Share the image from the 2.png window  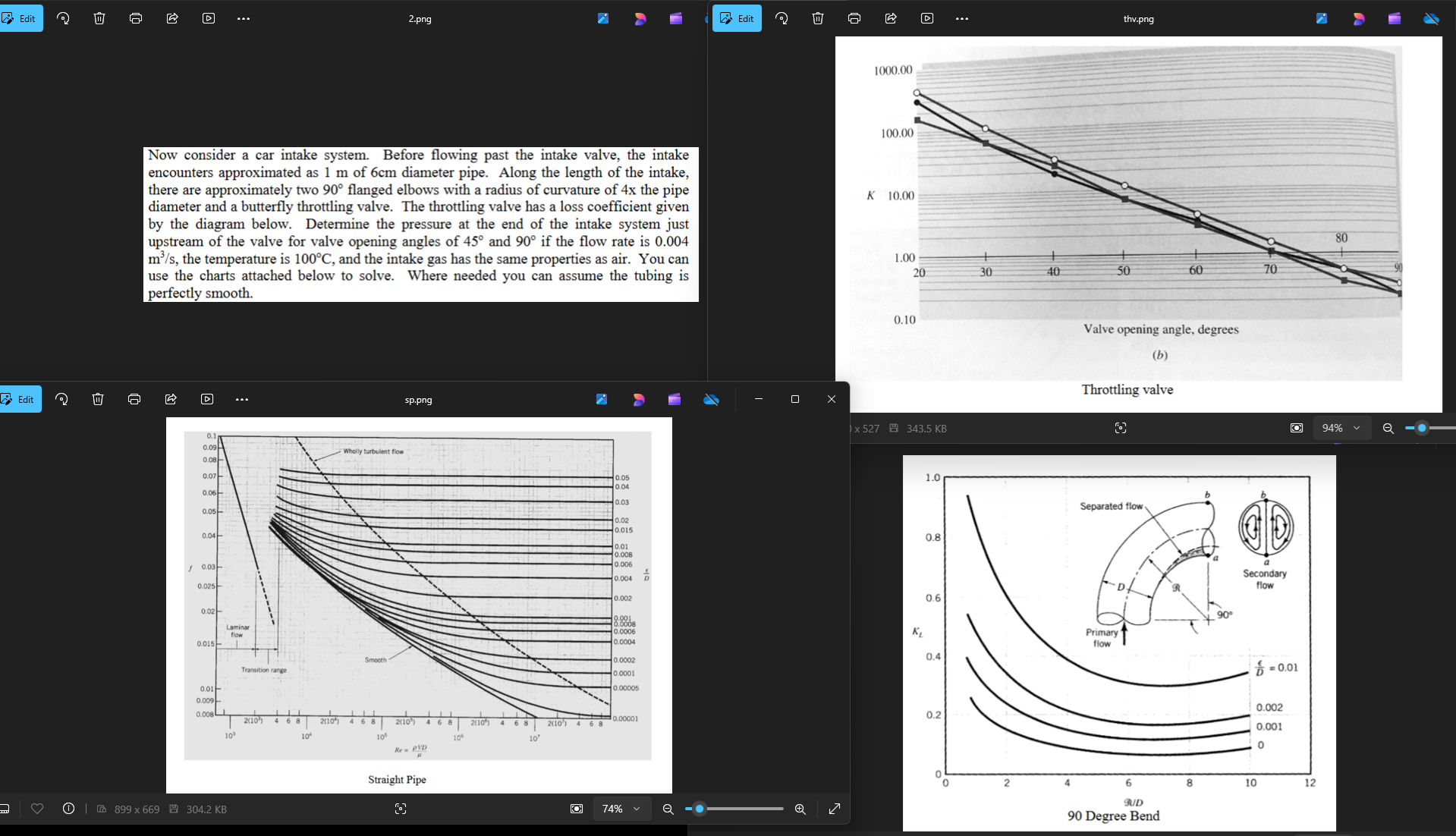172,18
